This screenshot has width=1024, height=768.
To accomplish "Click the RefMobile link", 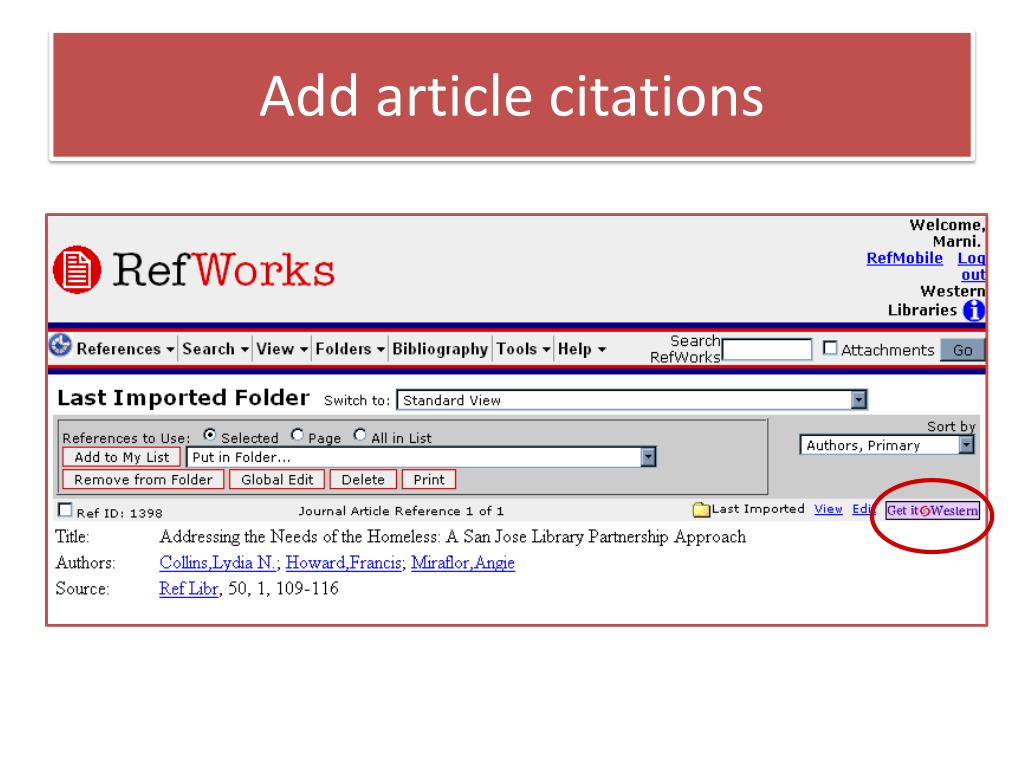I will pyautogui.click(x=904, y=258).
